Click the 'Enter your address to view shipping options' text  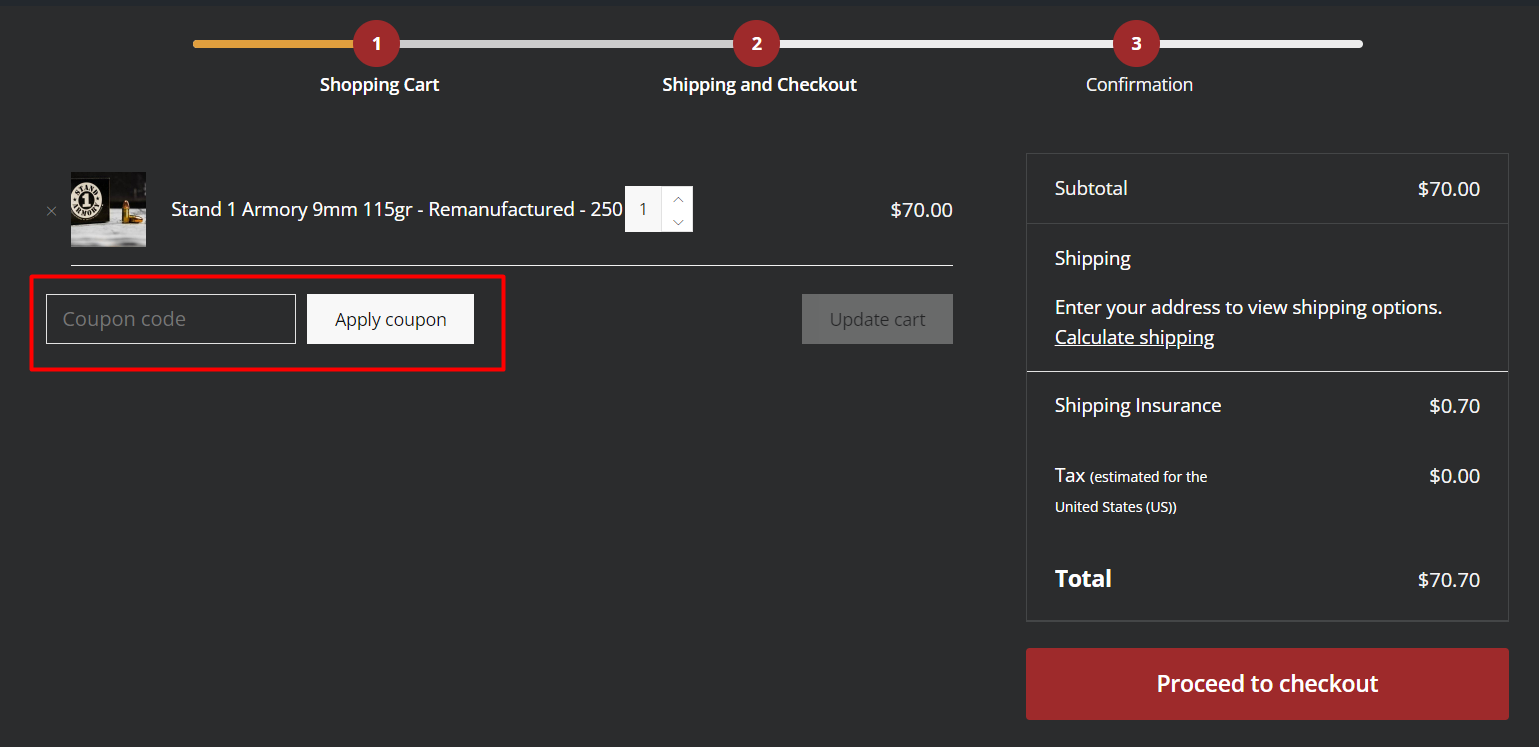1248,307
